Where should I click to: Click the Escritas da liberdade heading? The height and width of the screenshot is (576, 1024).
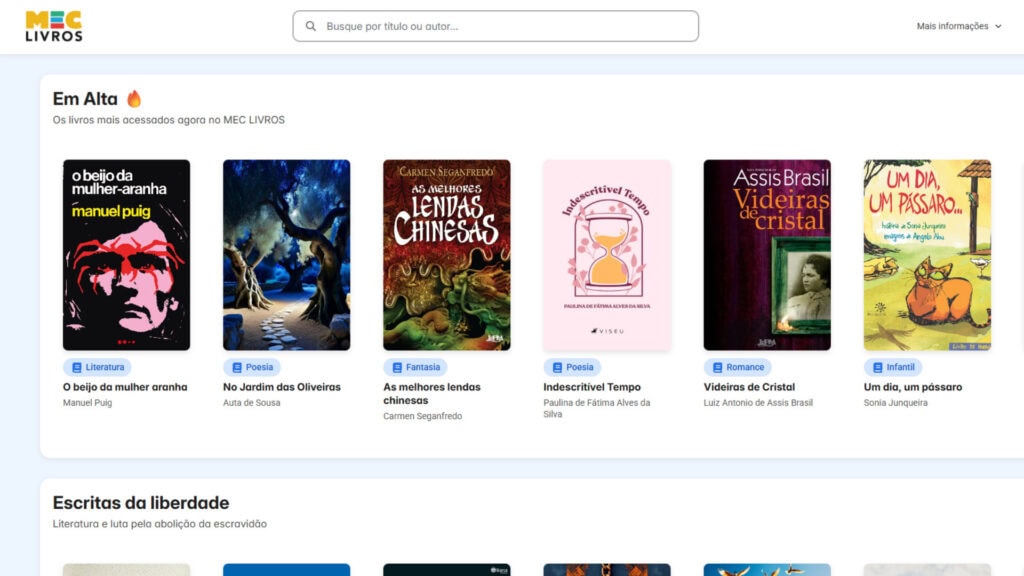click(x=141, y=503)
